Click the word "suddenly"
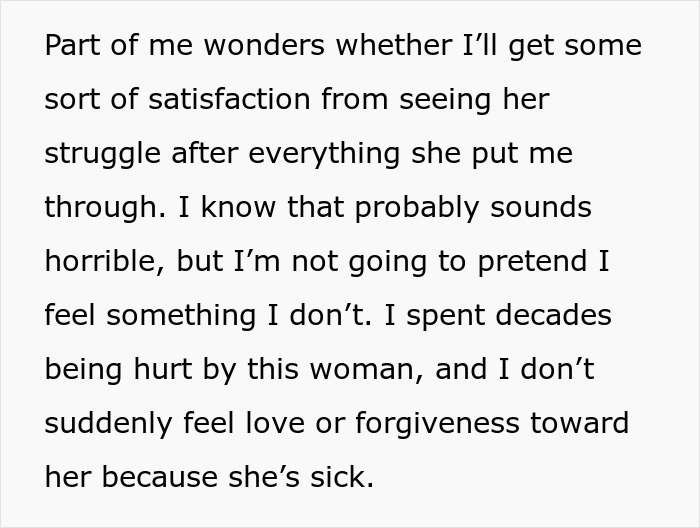The width and height of the screenshot is (700, 528). tap(108, 424)
